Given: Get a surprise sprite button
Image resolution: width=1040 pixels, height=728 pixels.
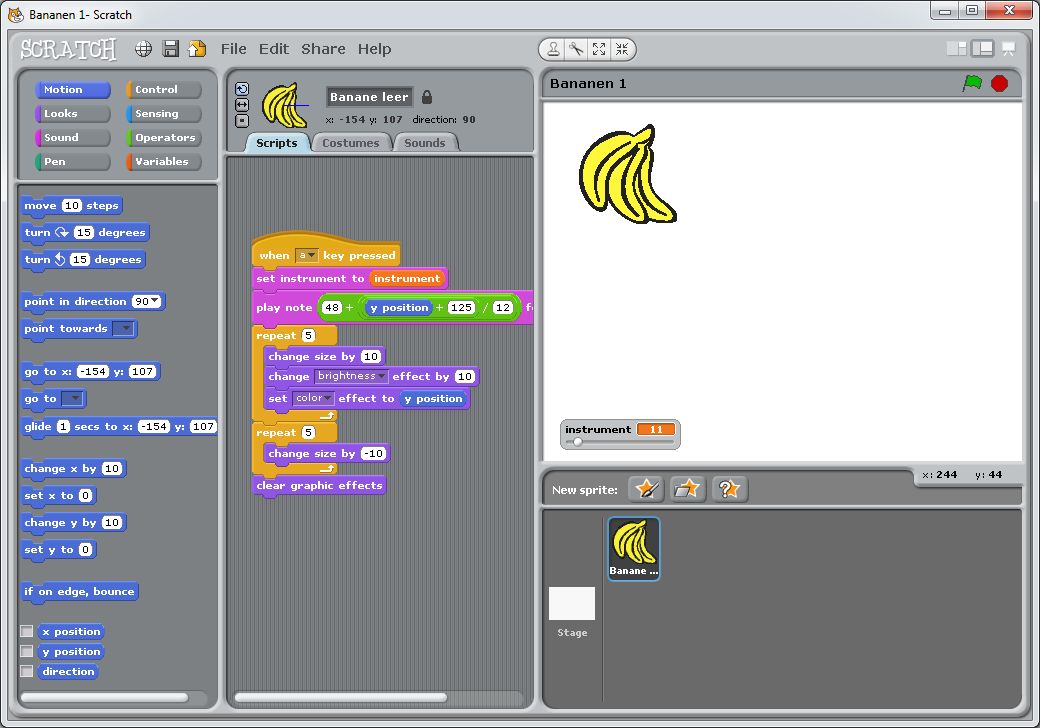Looking at the screenshot, I should coord(729,489).
